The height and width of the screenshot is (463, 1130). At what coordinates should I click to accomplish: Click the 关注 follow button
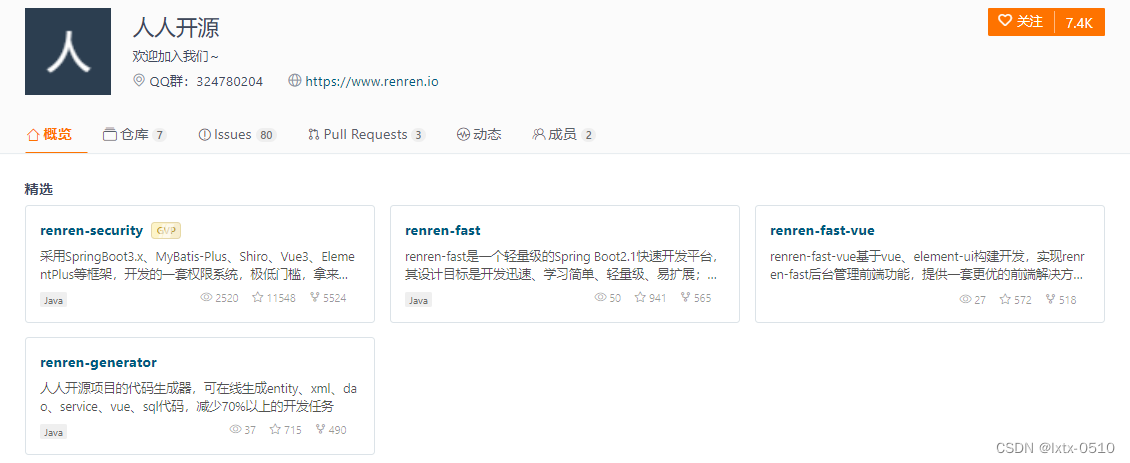1021,22
